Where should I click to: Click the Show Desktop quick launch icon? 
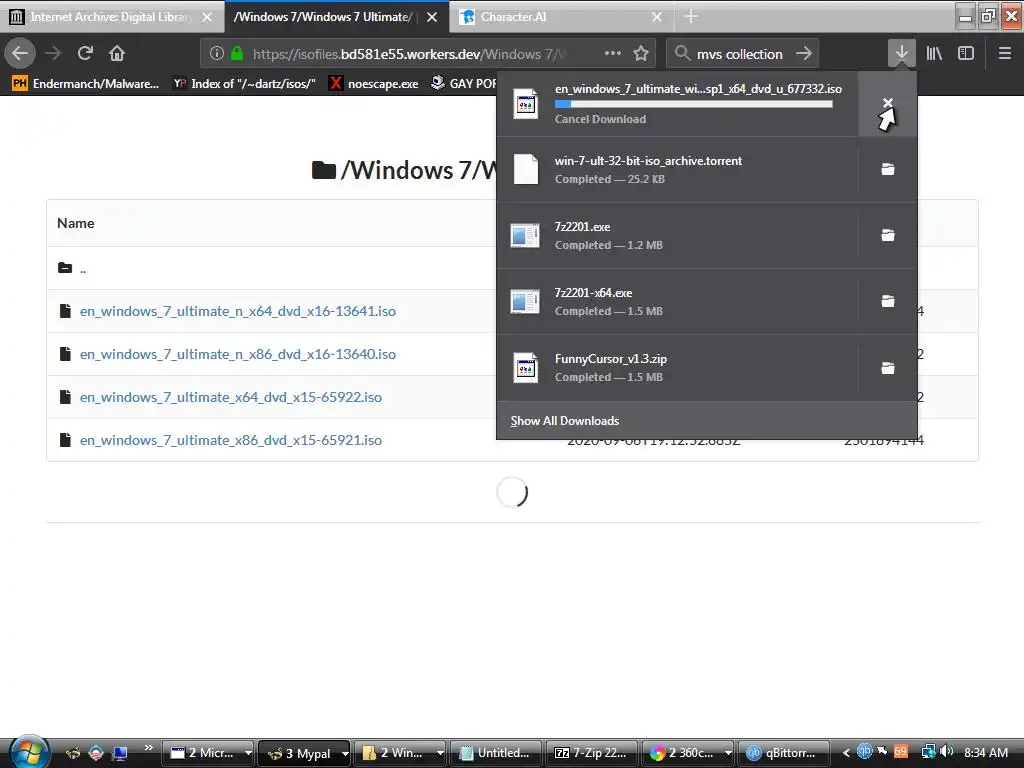pyautogui.click(x=120, y=753)
